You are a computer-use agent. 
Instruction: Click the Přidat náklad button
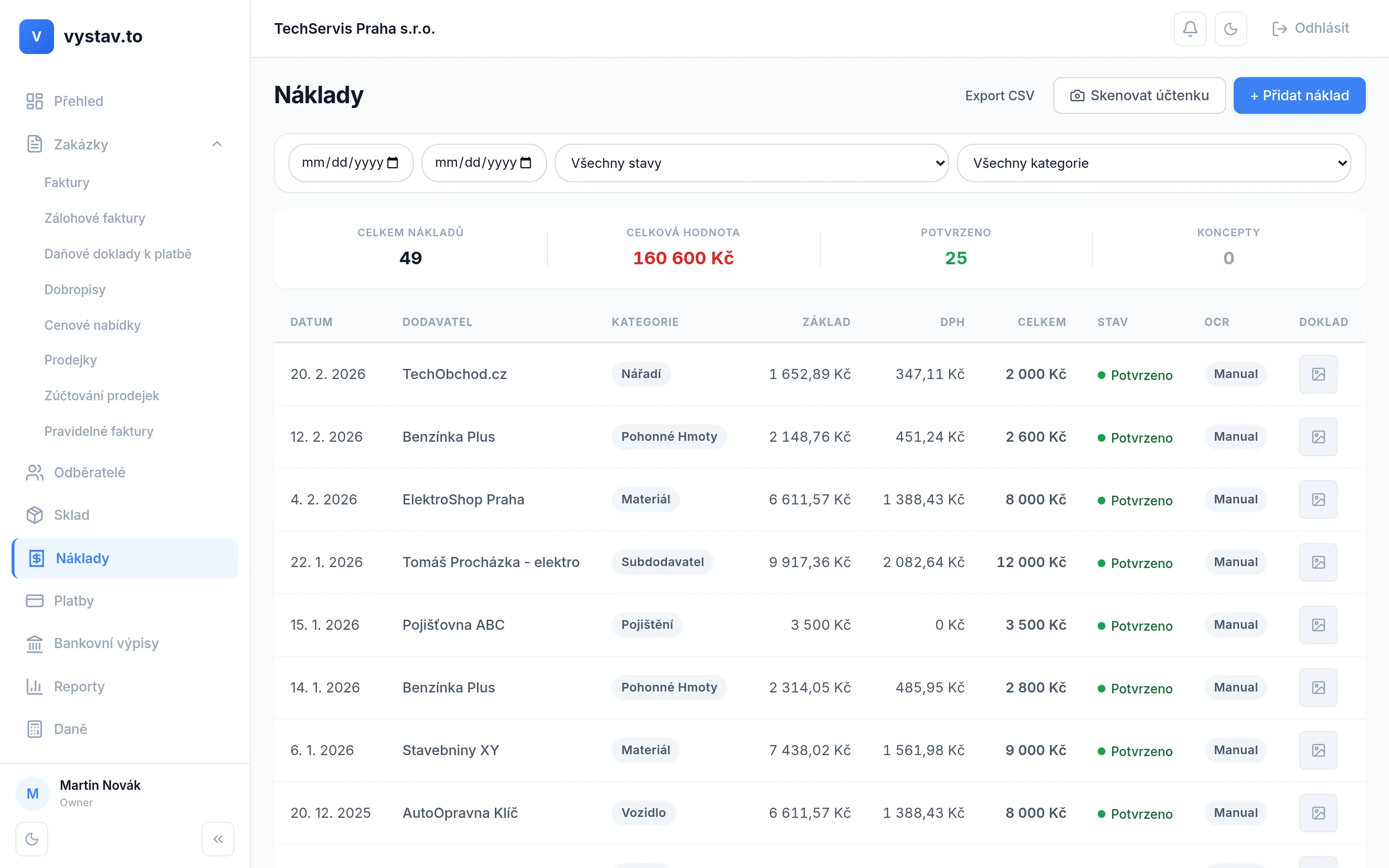[x=1299, y=95]
